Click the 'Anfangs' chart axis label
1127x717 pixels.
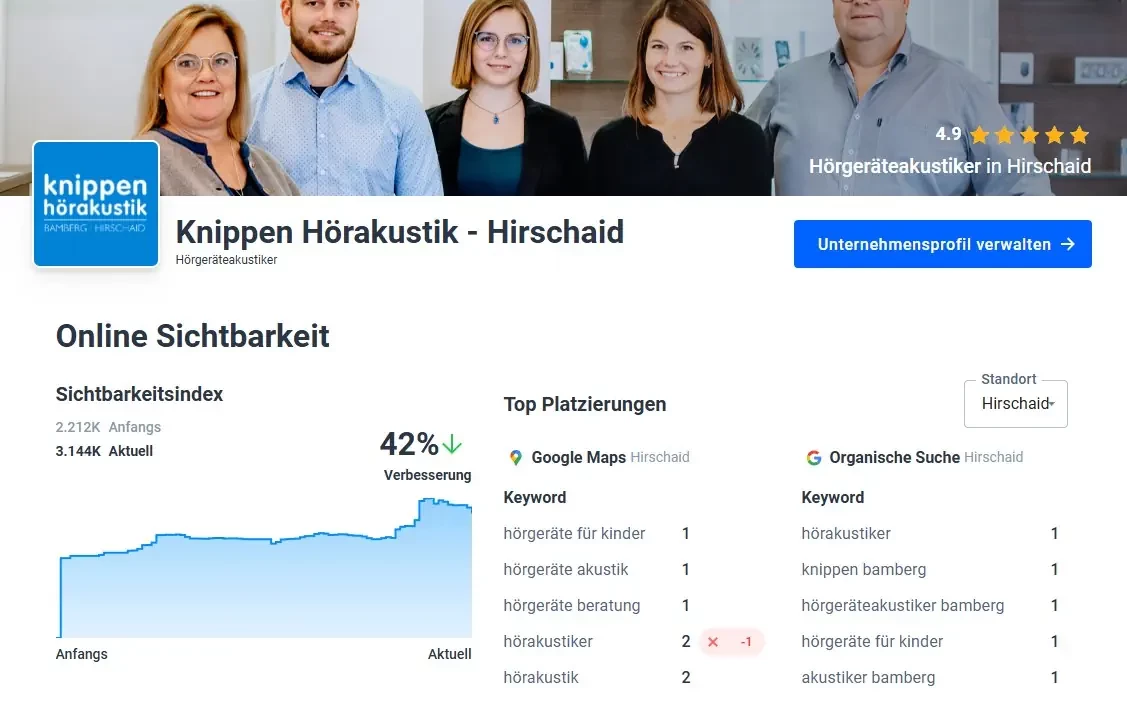pos(81,654)
